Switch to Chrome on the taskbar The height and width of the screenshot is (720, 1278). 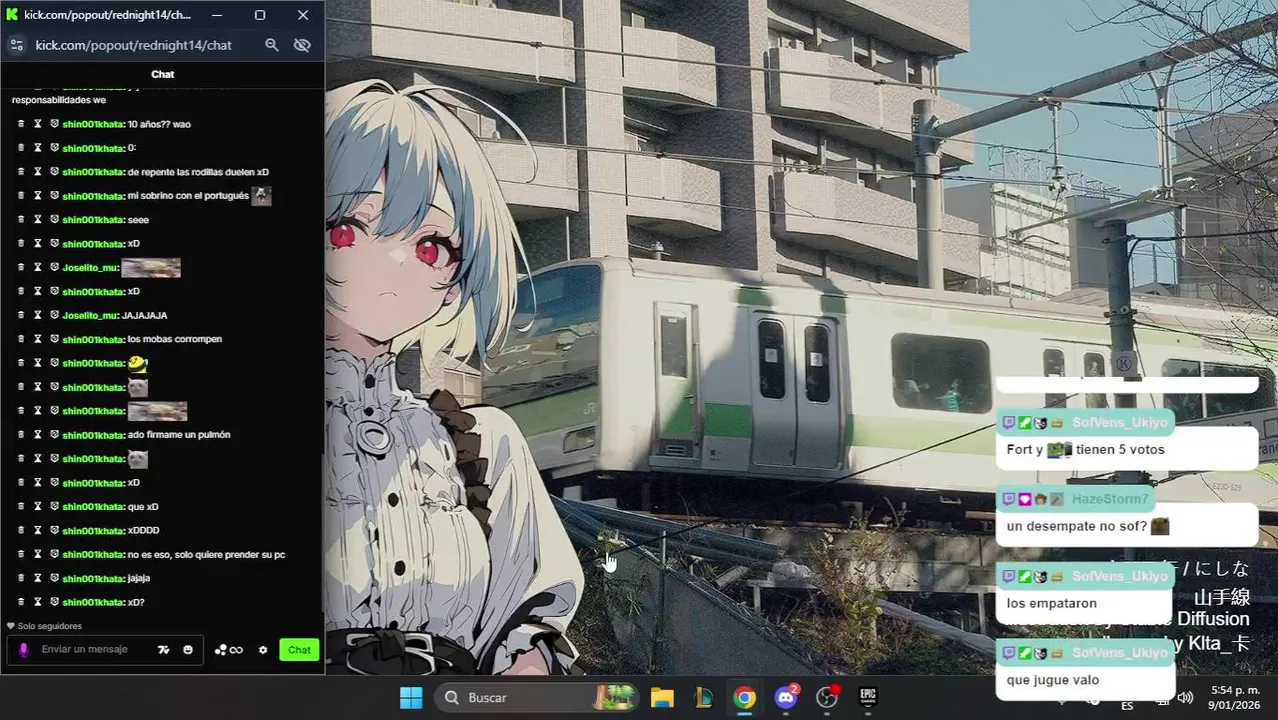[744, 698]
